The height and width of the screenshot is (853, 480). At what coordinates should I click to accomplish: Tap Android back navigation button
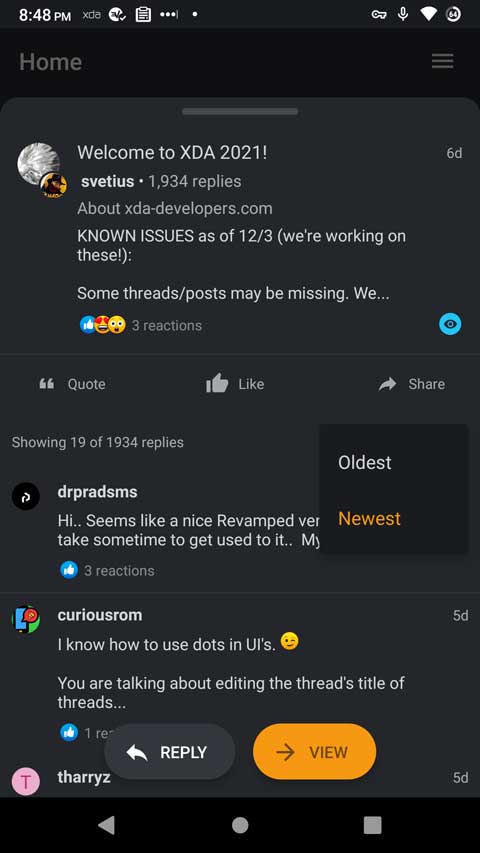(x=107, y=825)
